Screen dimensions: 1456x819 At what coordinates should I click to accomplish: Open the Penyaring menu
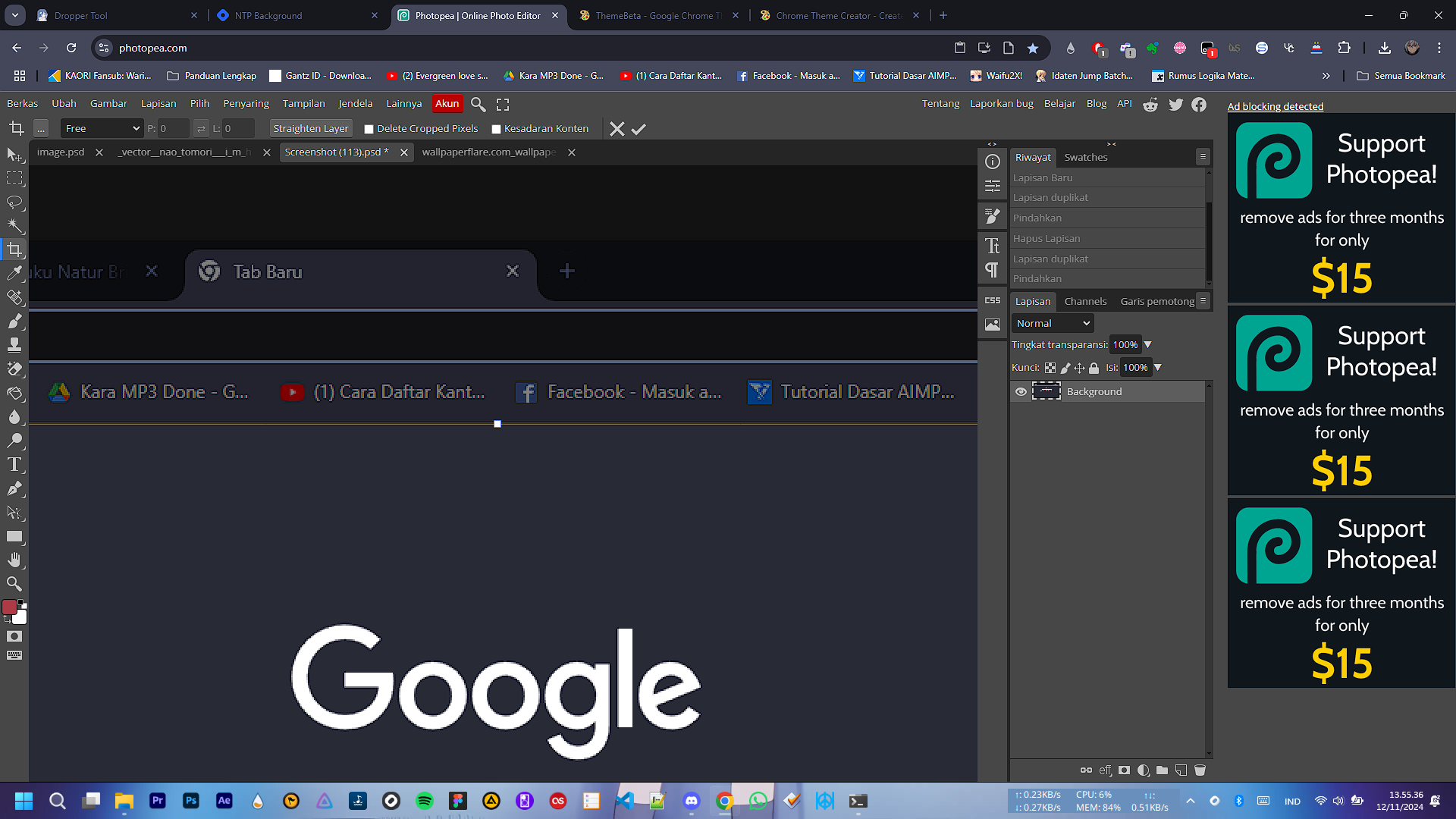pyautogui.click(x=246, y=104)
